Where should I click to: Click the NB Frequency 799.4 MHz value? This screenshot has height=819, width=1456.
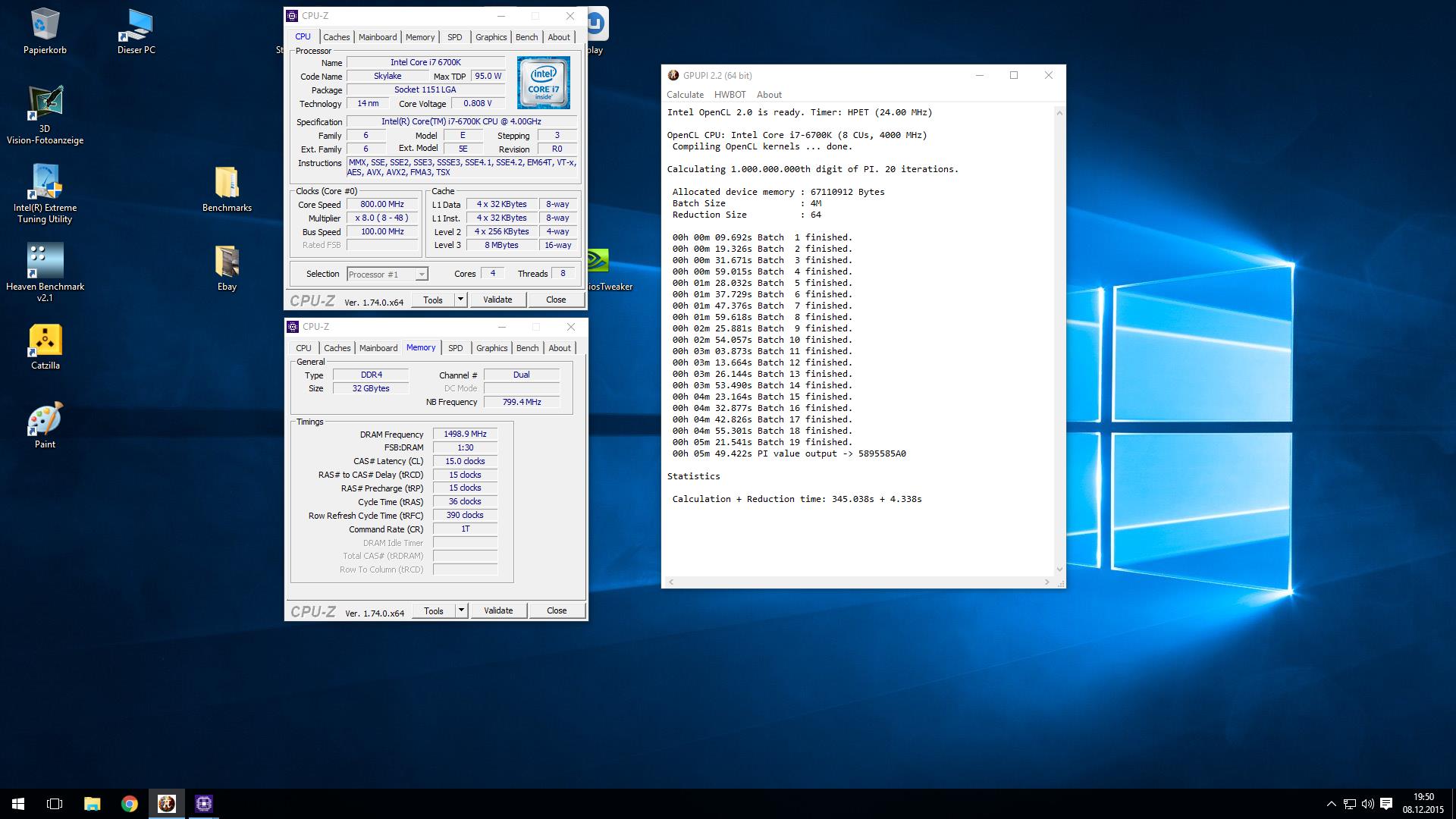click(522, 402)
